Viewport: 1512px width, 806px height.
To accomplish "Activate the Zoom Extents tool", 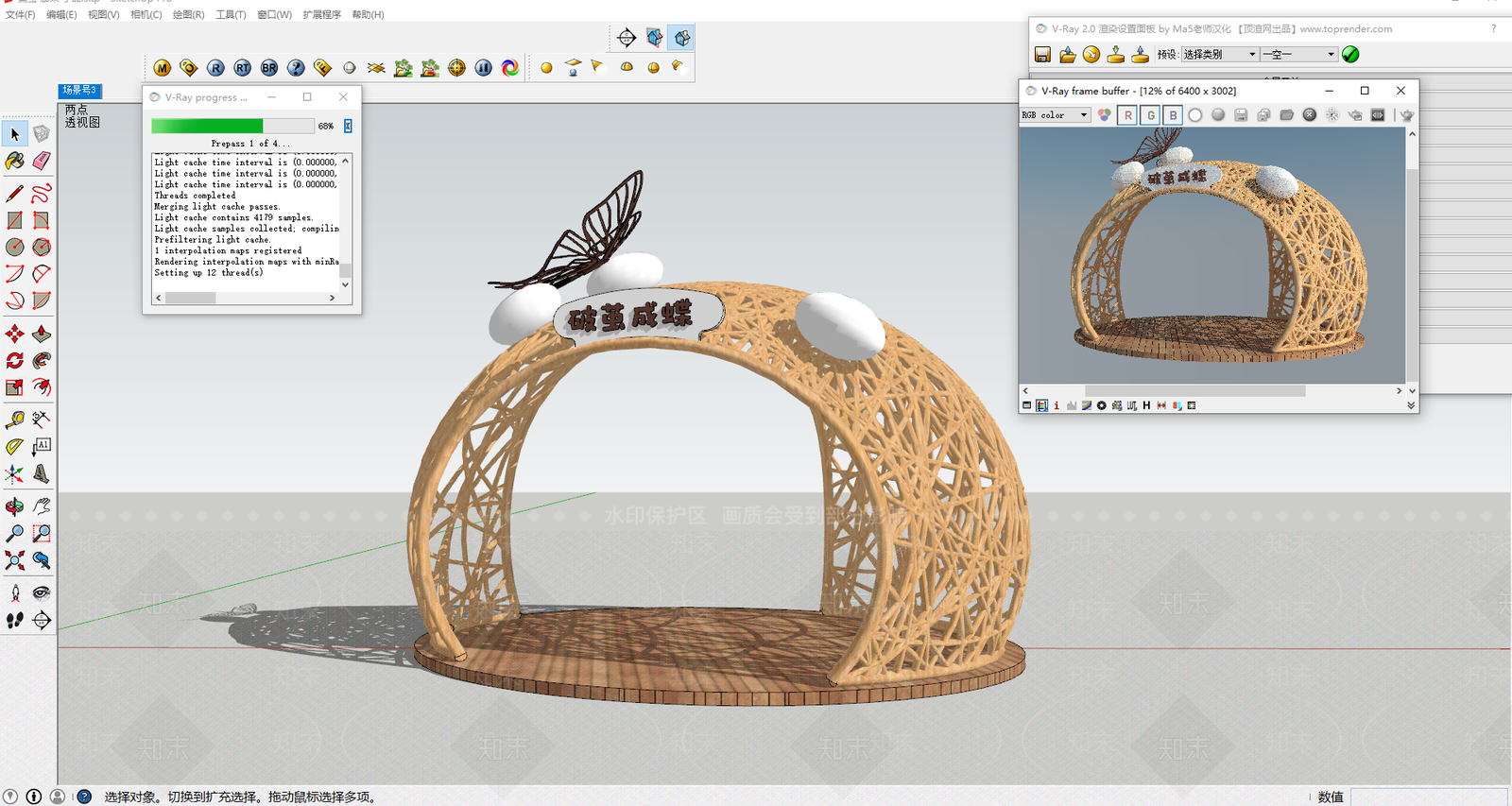I will pyautogui.click(x=15, y=560).
